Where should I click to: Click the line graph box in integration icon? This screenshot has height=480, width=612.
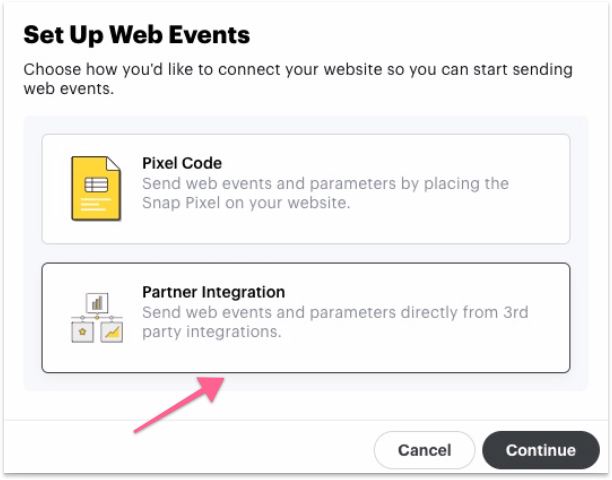pos(112,332)
